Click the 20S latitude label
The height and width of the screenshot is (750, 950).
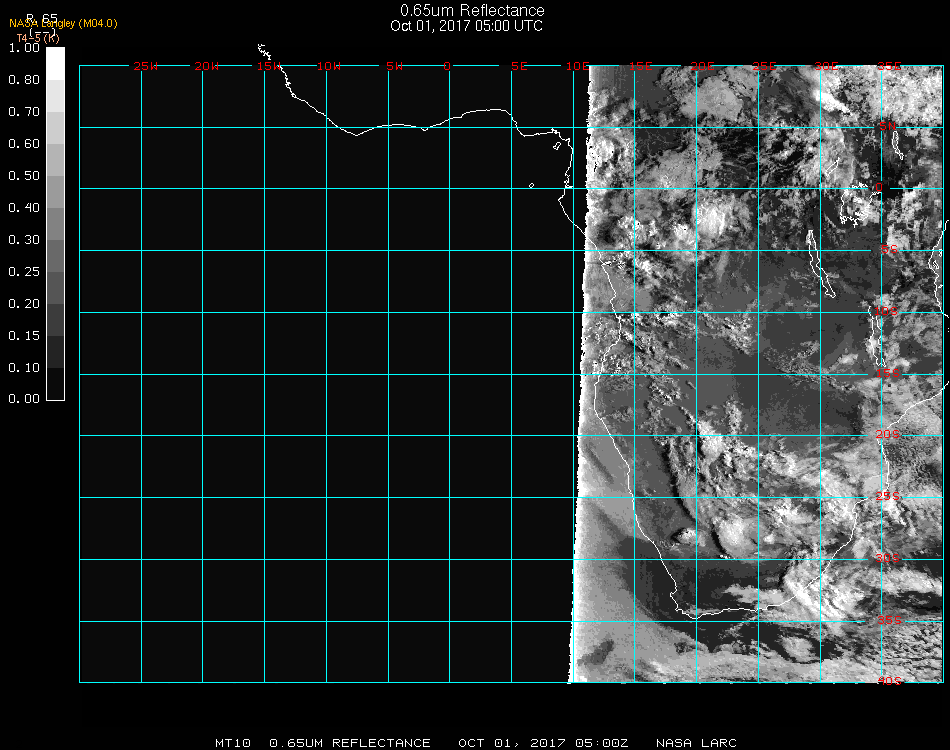(888, 435)
